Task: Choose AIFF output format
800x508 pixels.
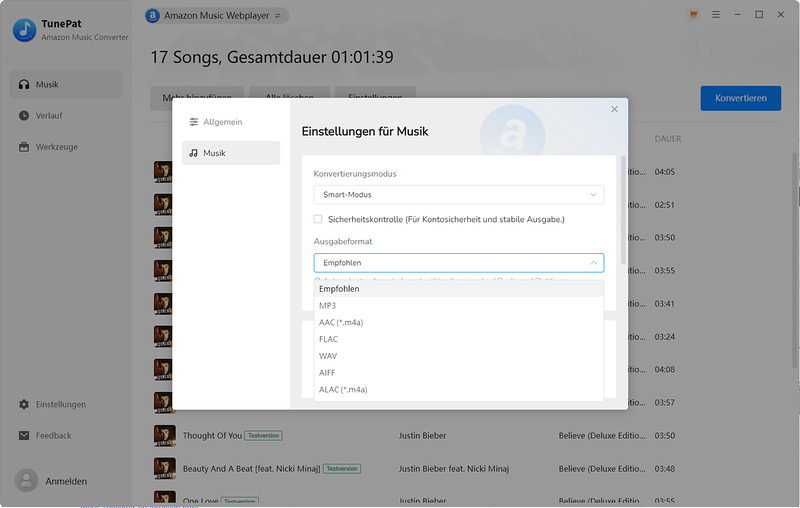Action: coord(459,373)
